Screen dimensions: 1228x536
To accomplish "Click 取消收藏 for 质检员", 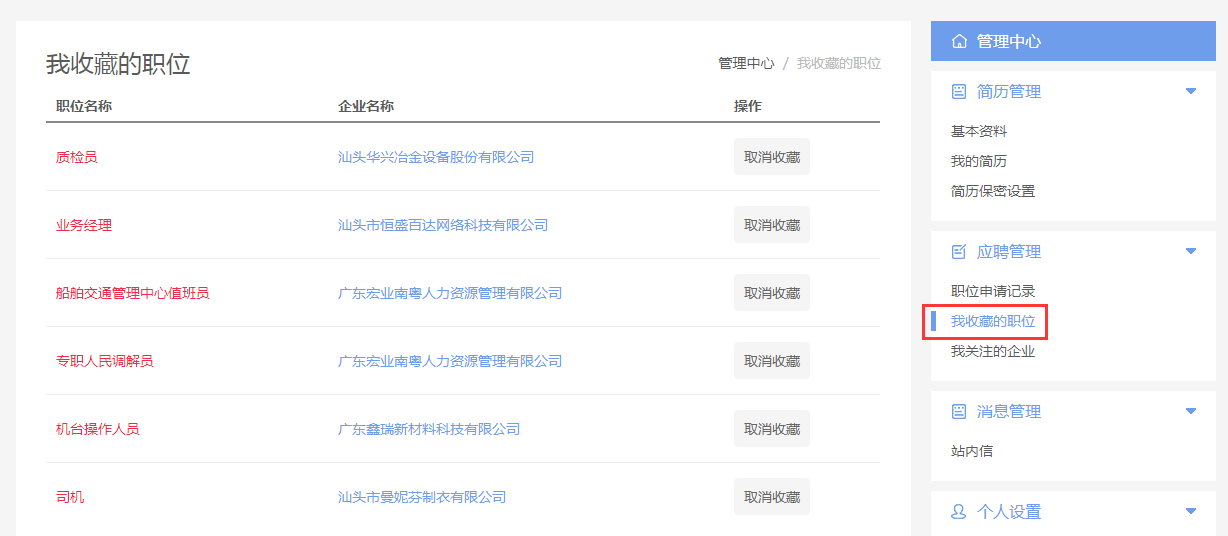I will pyautogui.click(x=772, y=157).
